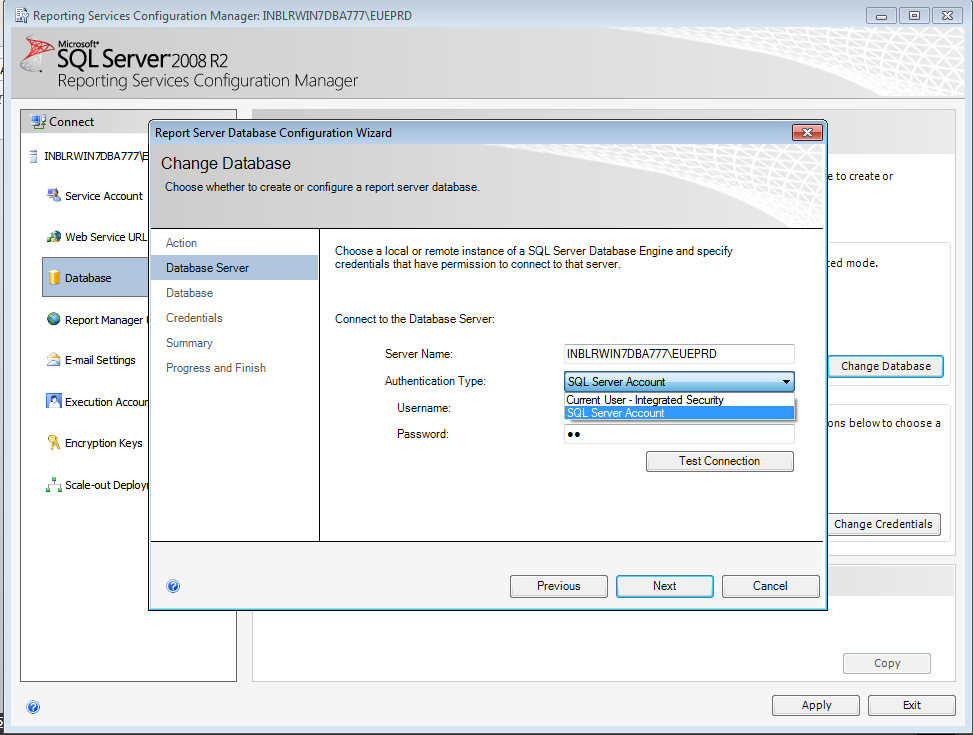Click the 'Change Database' wizard heading
The width and height of the screenshot is (973, 735).
pos(226,163)
